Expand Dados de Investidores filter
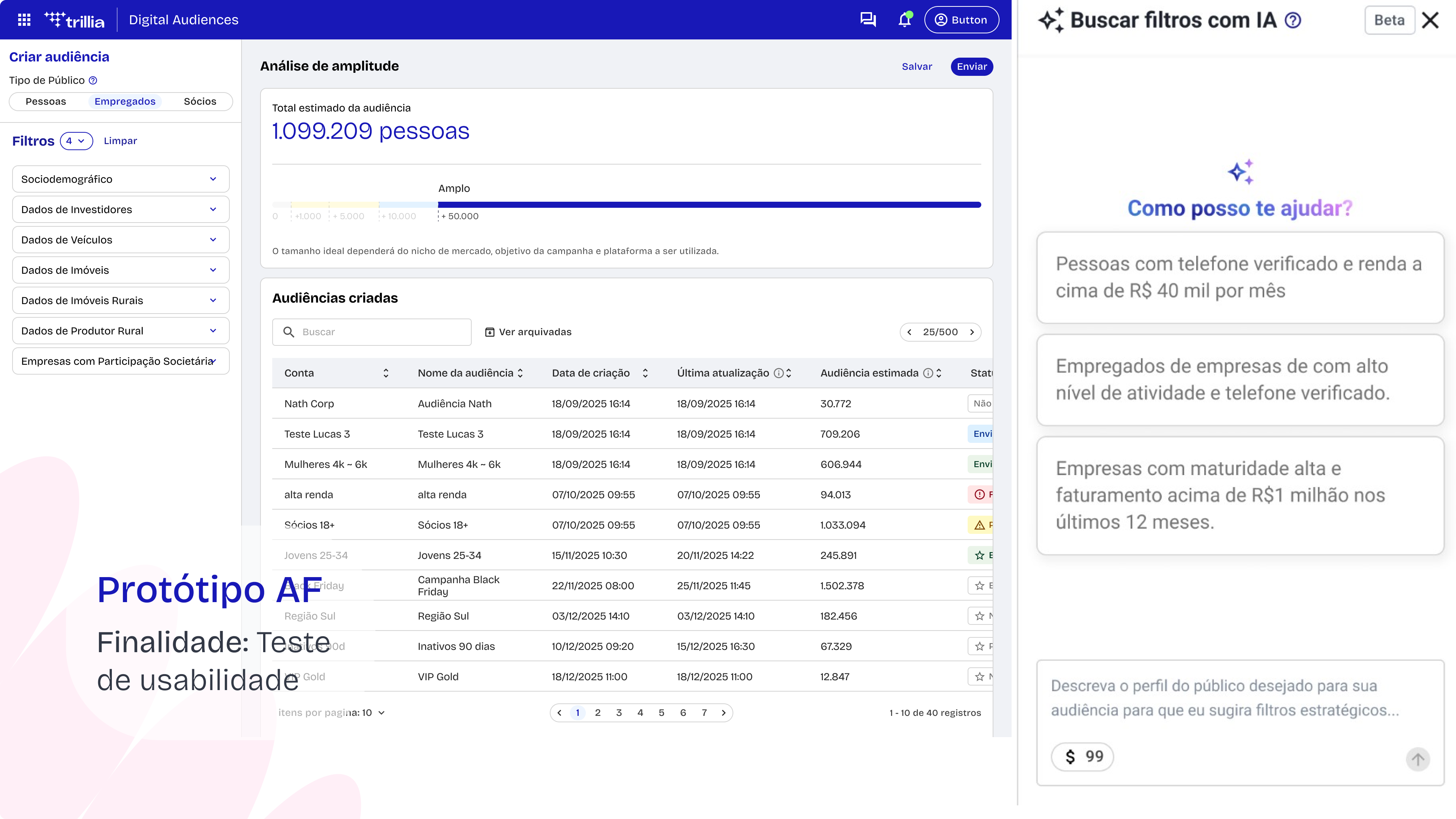The height and width of the screenshot is (819, 1456). click(x=121, y=210)
